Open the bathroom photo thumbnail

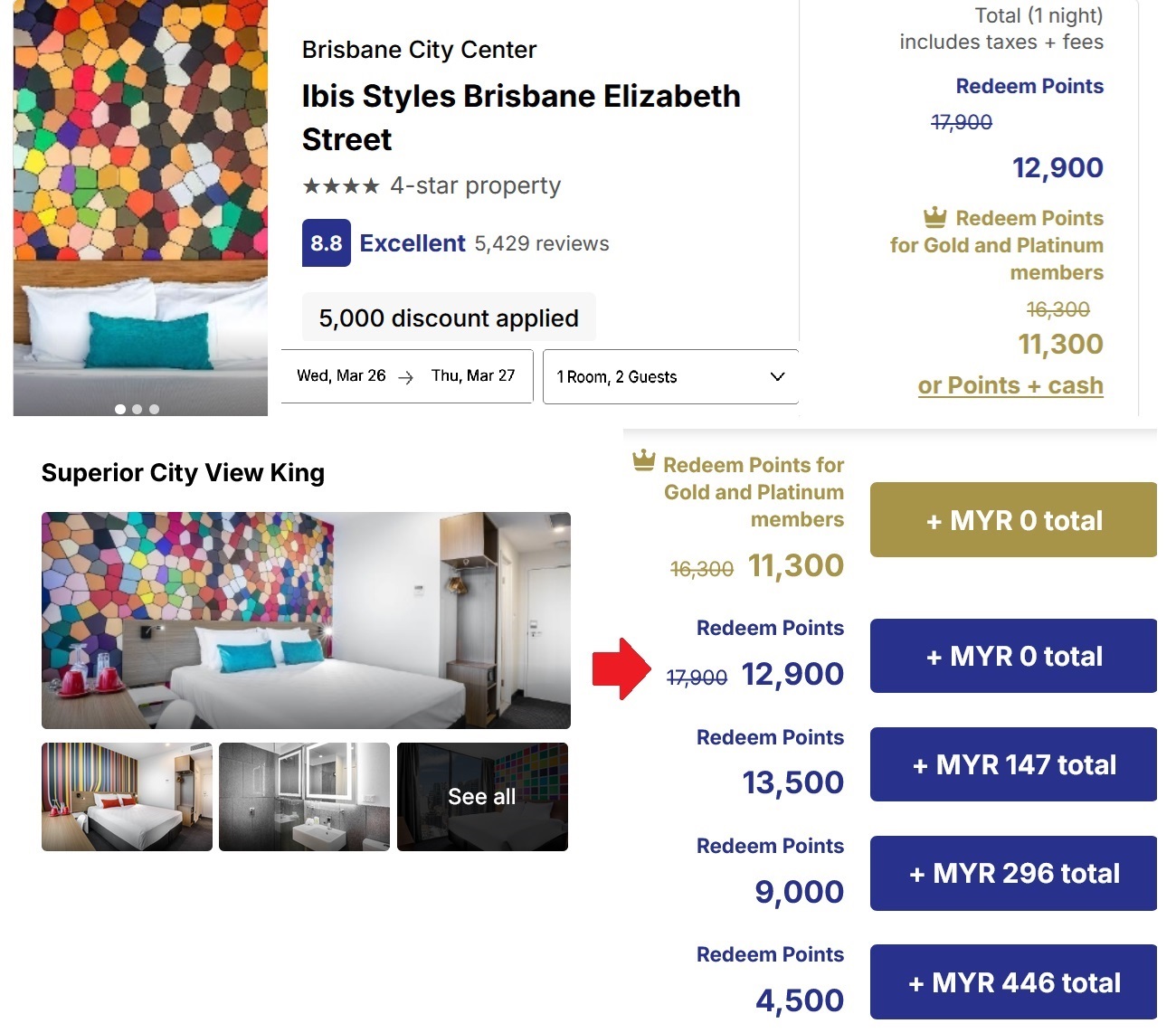[304, 797]
